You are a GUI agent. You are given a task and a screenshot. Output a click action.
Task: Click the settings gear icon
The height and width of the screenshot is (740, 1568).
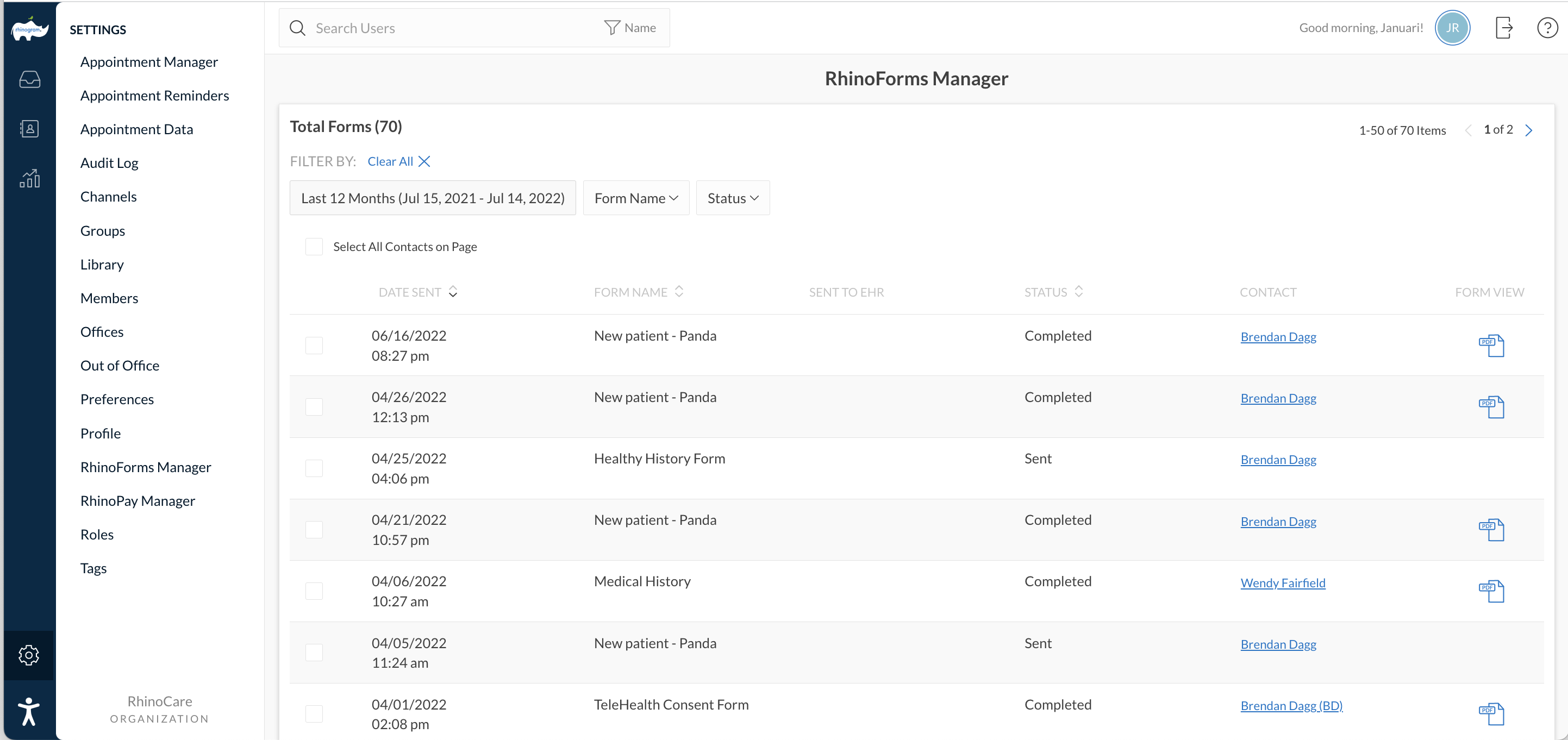[x=29, y=655]
